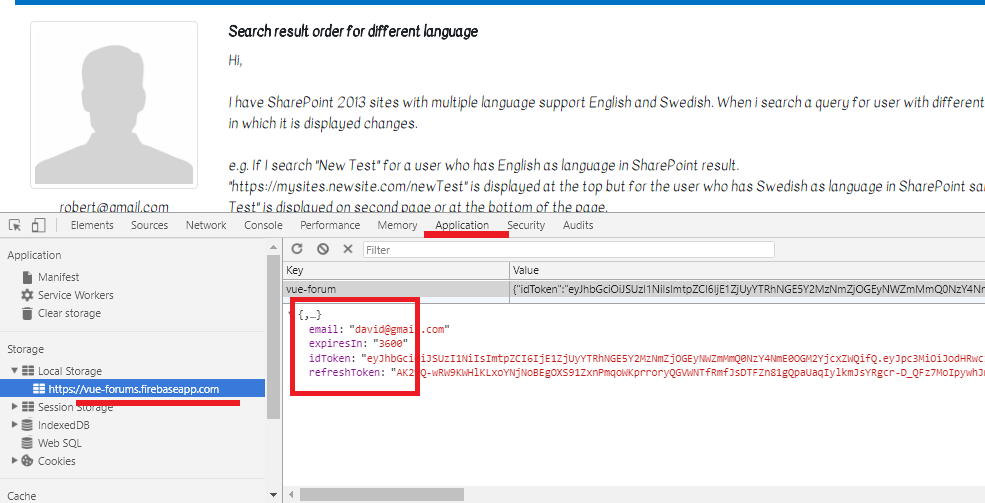The height and width of the screenshot is (503, 985).
Task: Select the vue-forum key row
Action: click(x=634, y=289)
